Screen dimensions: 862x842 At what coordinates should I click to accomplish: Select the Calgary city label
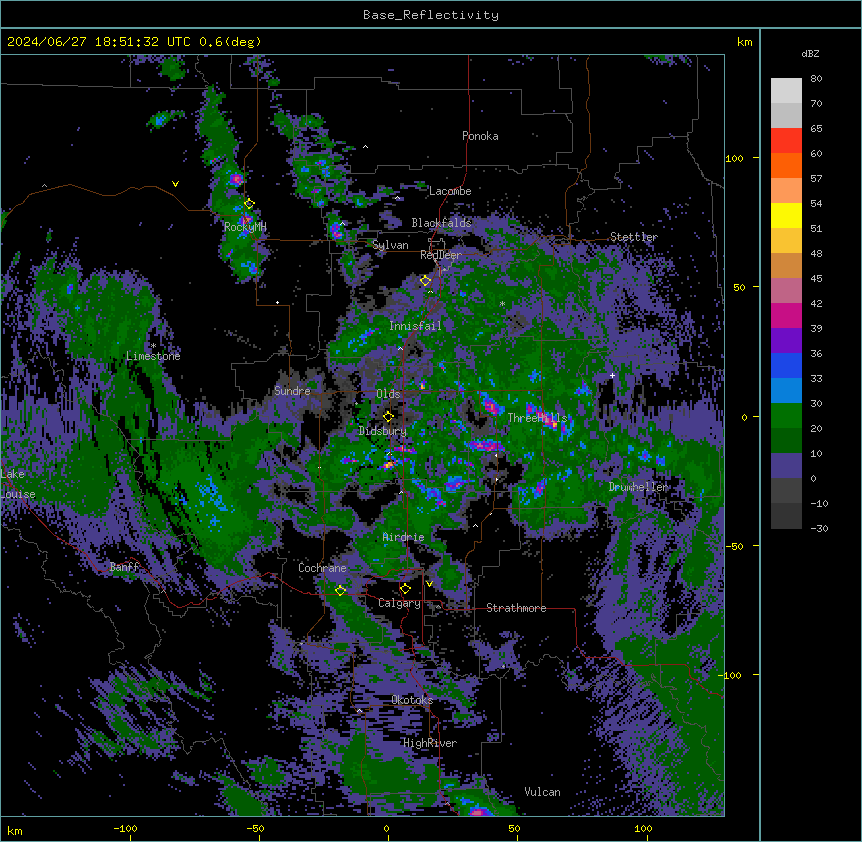click(x=399, y=603)
